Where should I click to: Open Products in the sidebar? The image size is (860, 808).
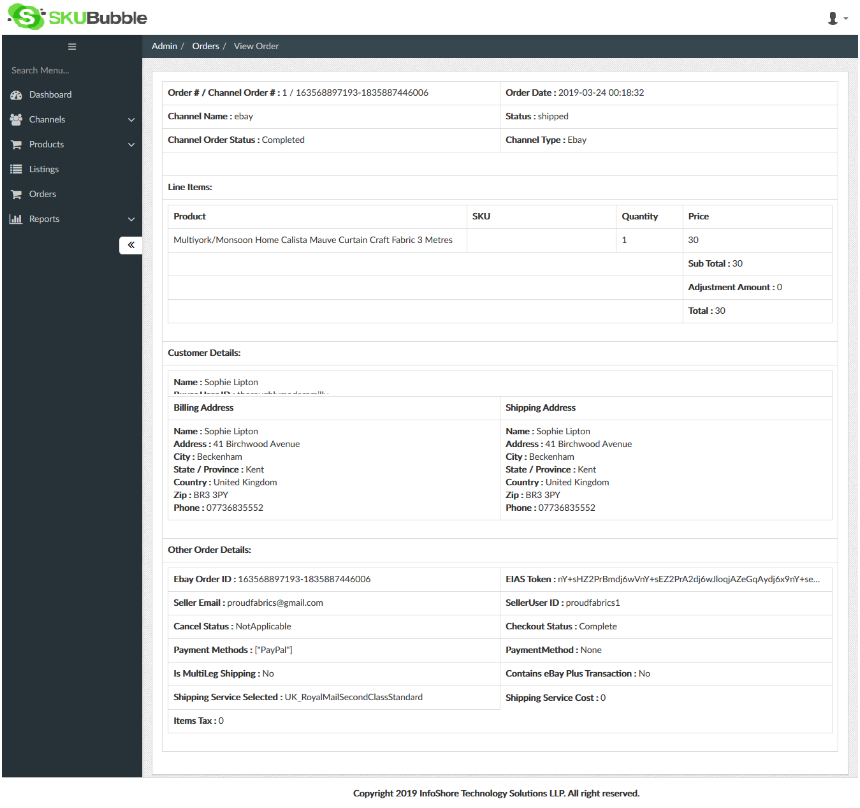pos(72,144)
